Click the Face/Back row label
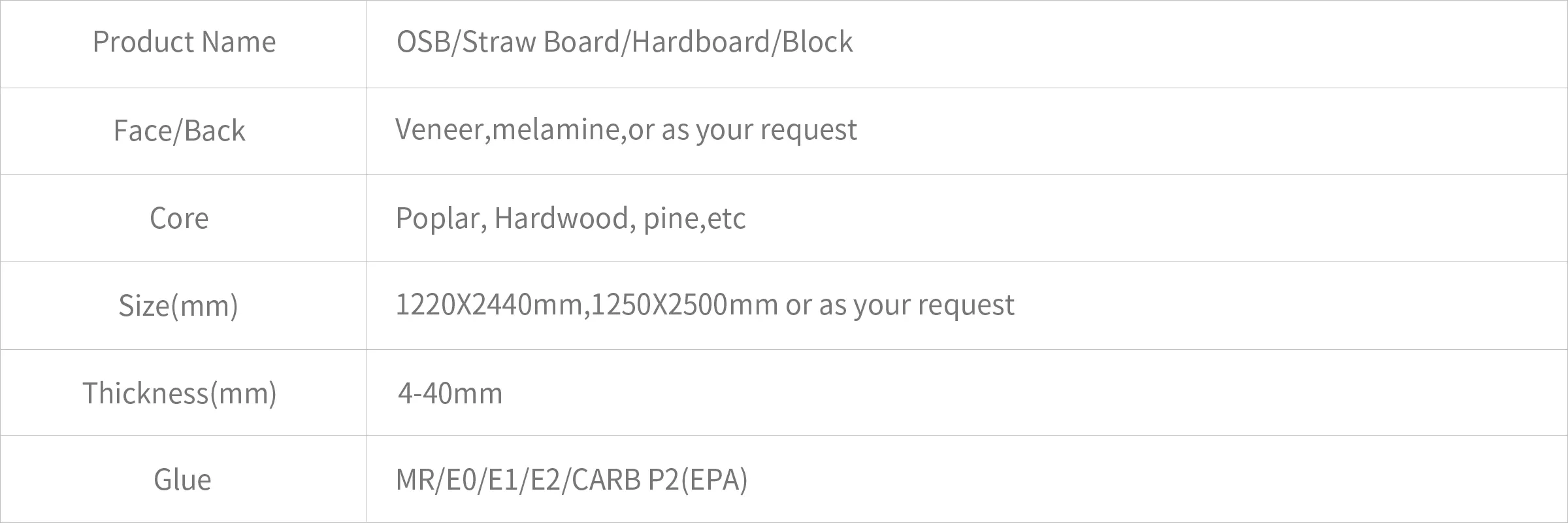This screenshot has height=523, width=1568. tap(180, 131)
